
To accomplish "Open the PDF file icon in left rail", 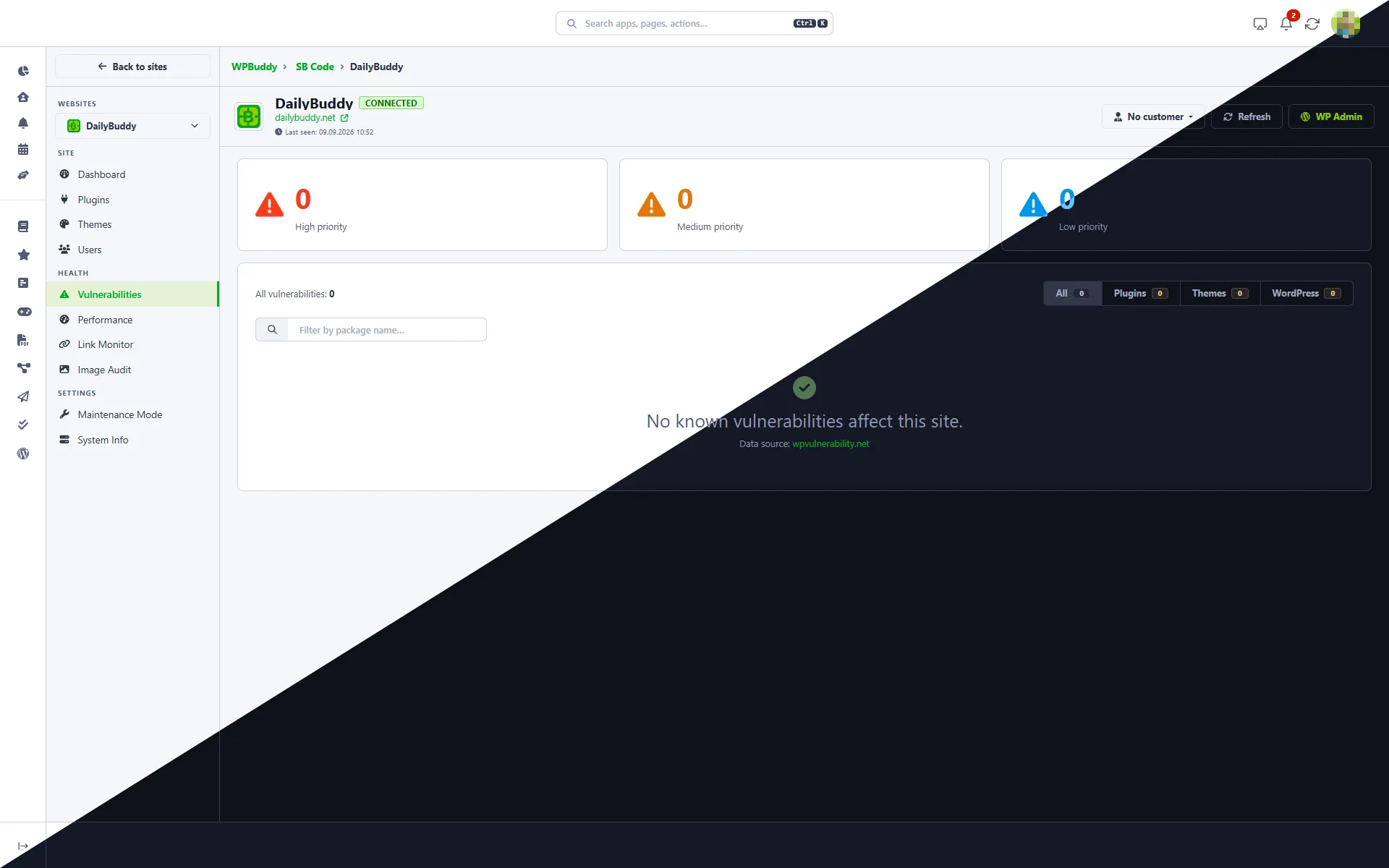I will [23, 340].
